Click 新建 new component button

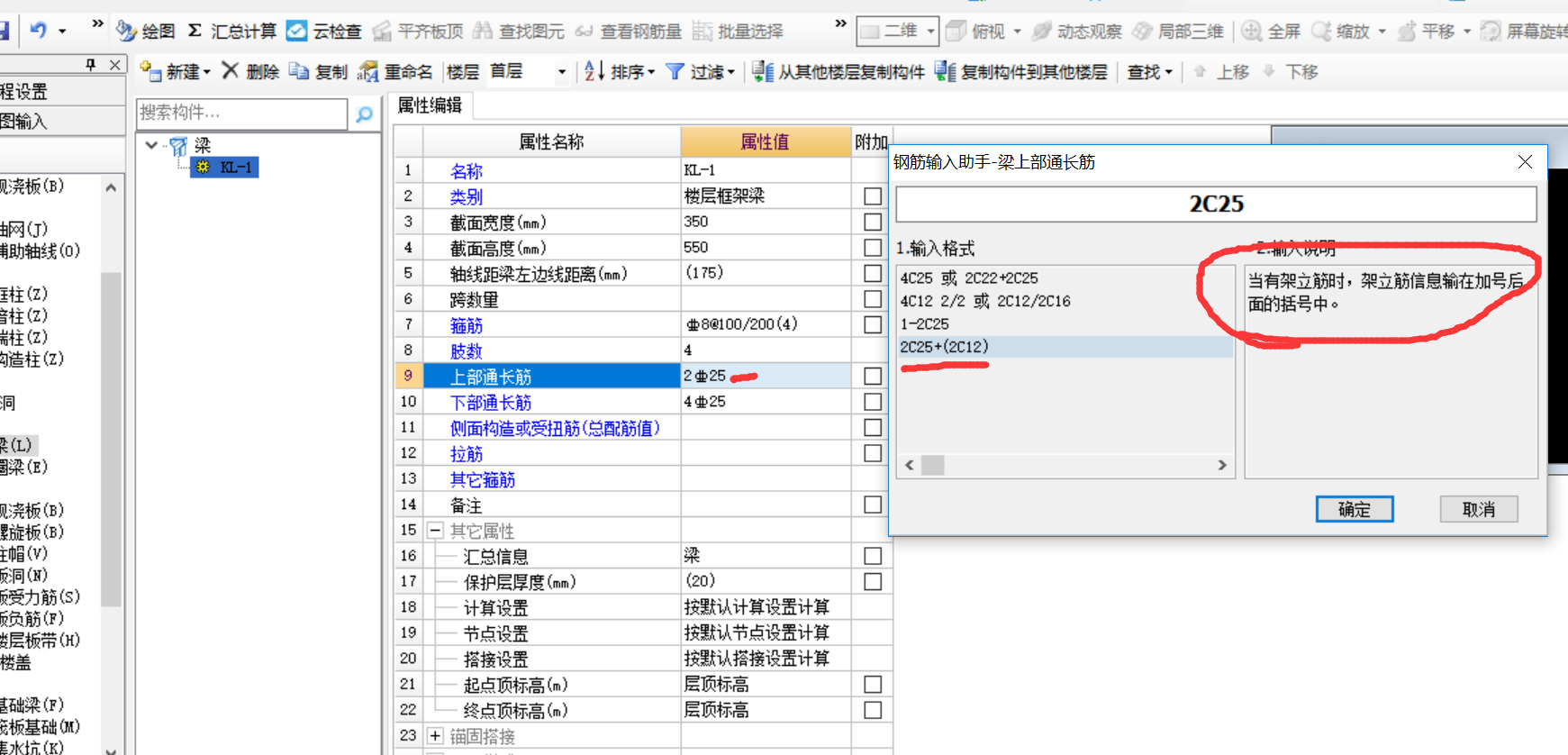(x=175, y=71)
